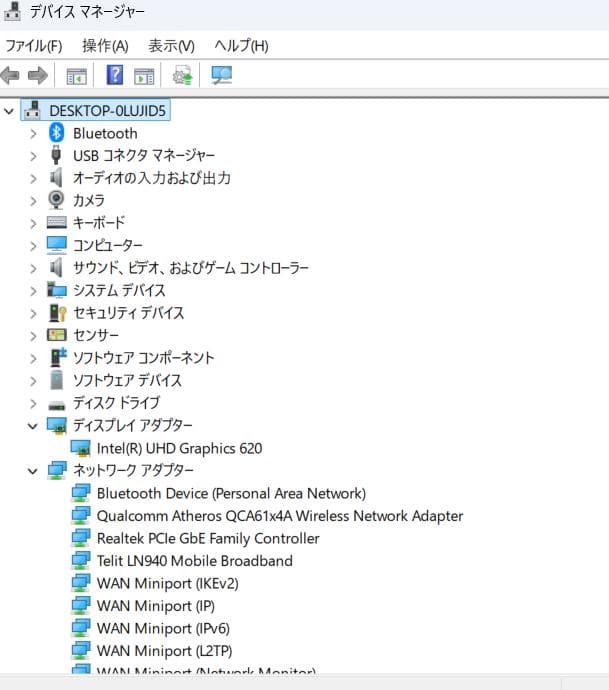Click the Device Manager title bar icon
Viewport: 609px width, 690px height.
pos(12,12)
